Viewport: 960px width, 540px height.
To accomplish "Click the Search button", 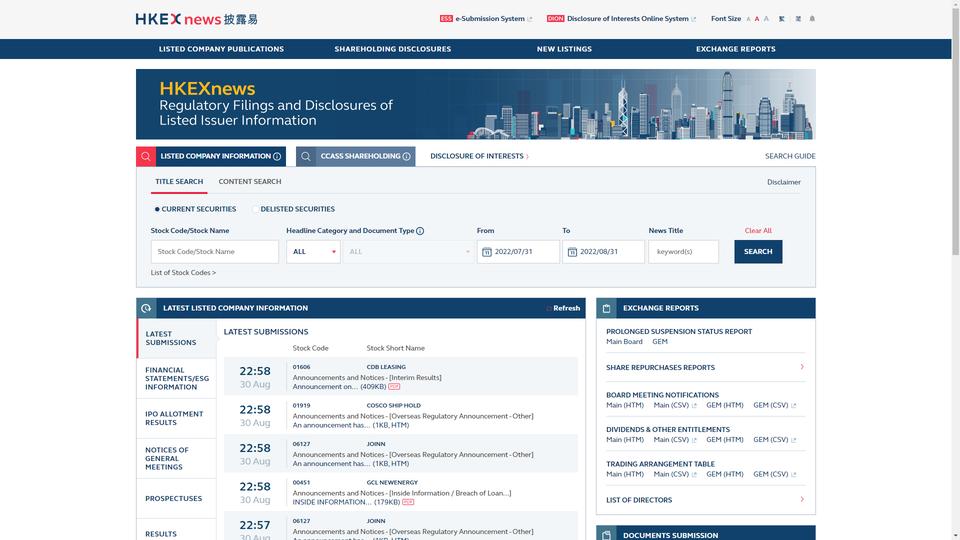I will click(x=758, y=252).
